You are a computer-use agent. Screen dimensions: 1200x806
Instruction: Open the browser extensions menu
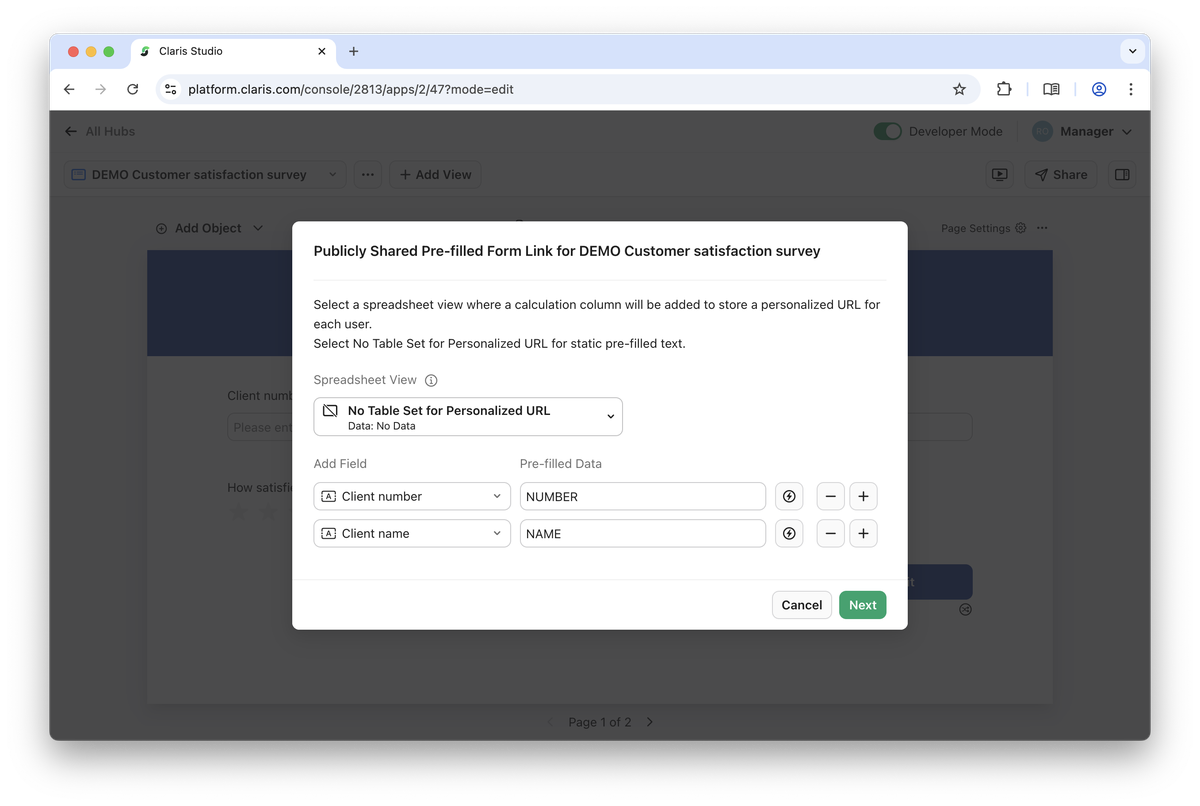pyautogui.click(x=1004, y=89)
